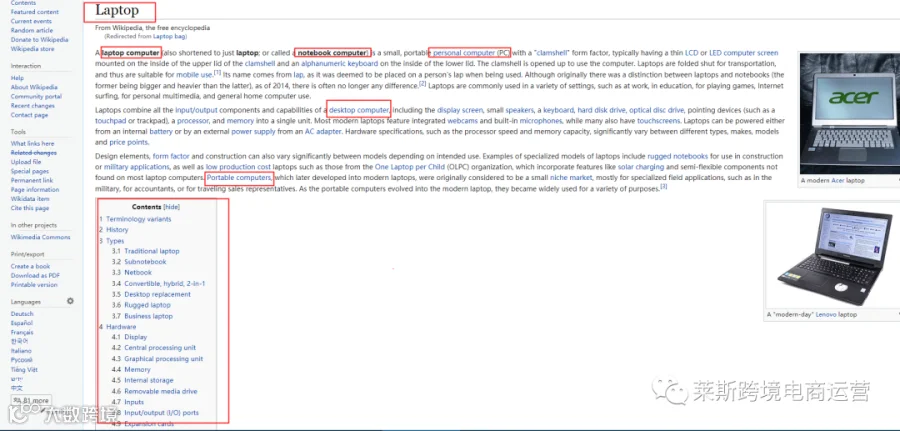
Task: Switch language to Deutsch
Action: [x=22, y=314]
